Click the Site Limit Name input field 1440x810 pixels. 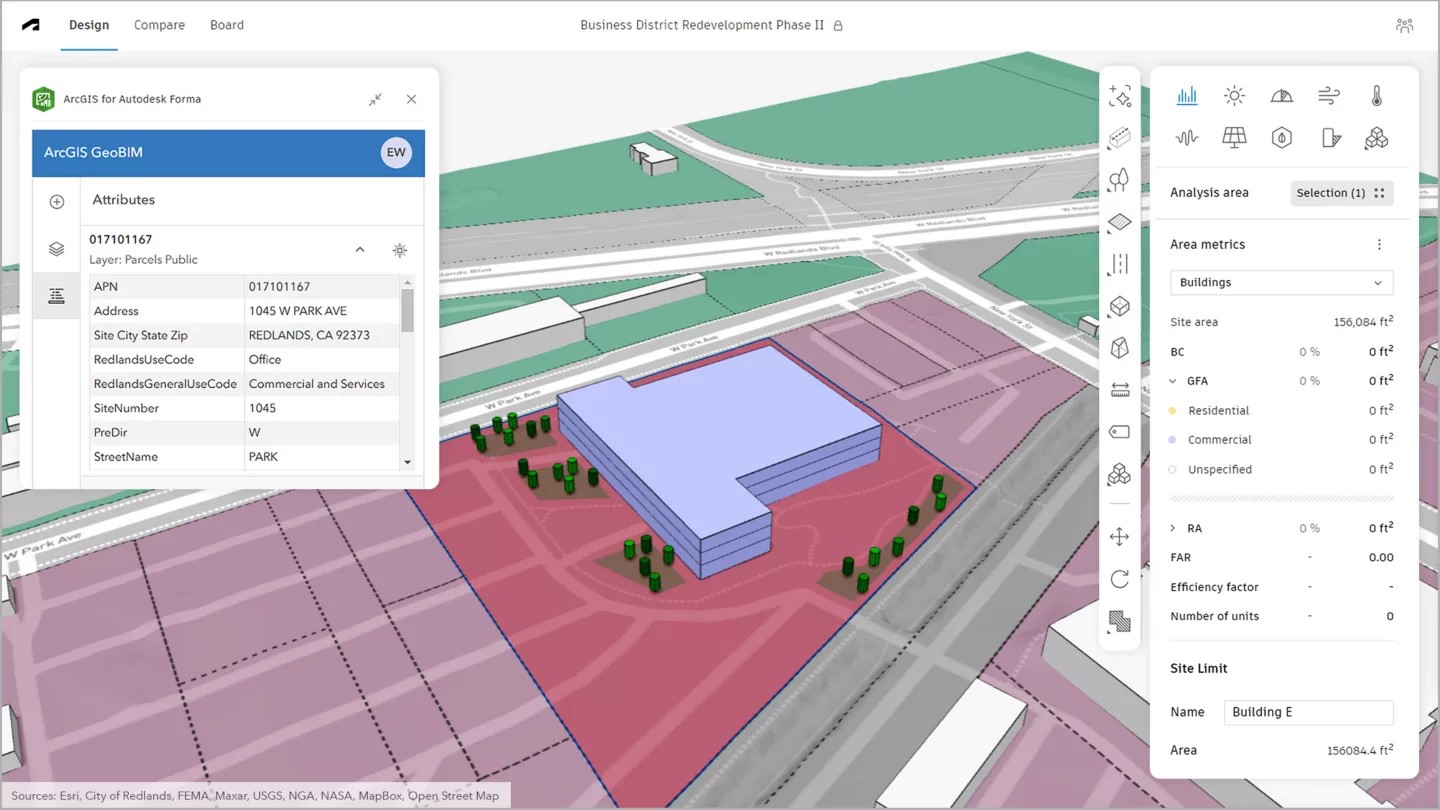(1308, 712)
